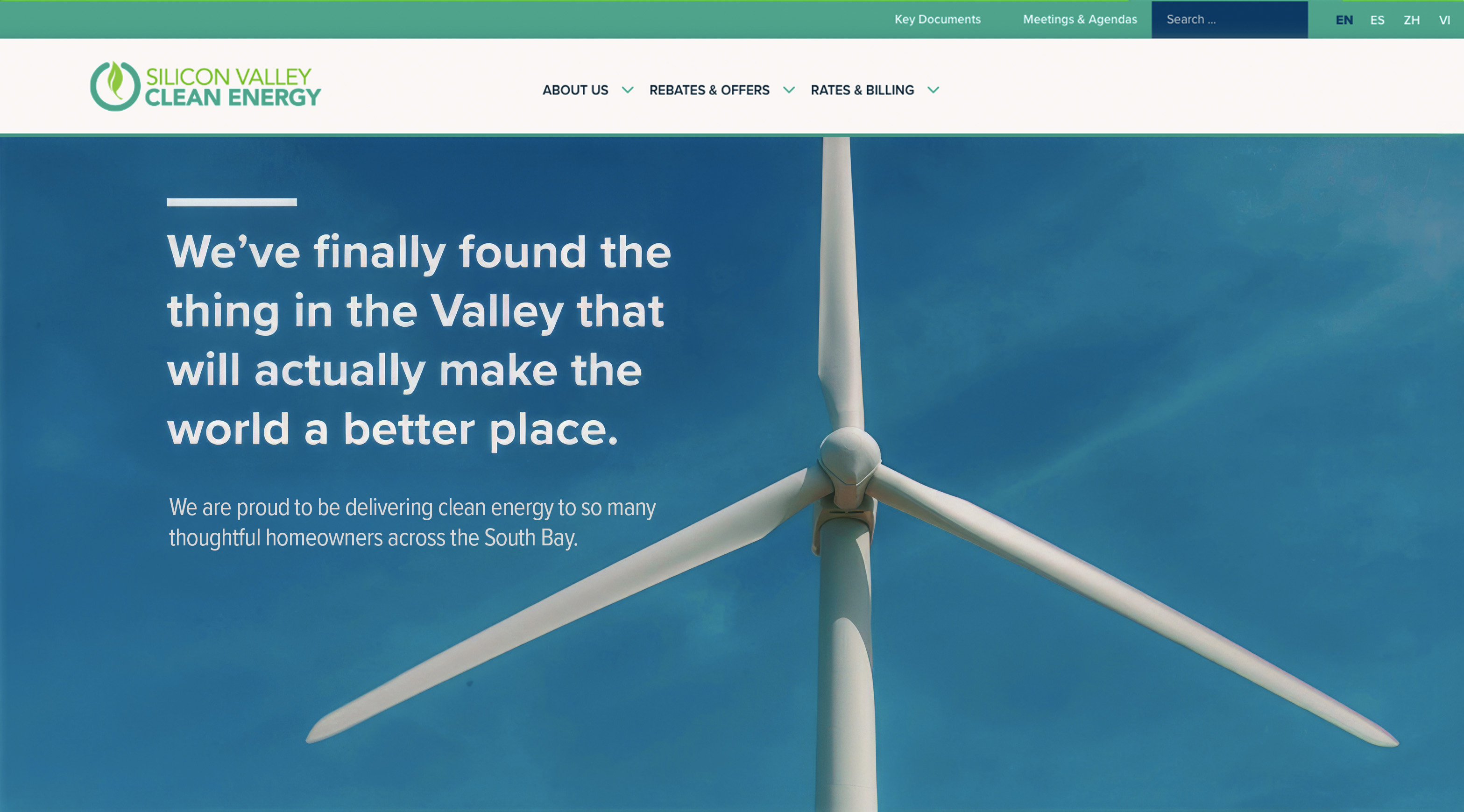This screenshot has width=1464, height=812.
Task: Click the hero headline about the Valley
Action: coord(418,340)
